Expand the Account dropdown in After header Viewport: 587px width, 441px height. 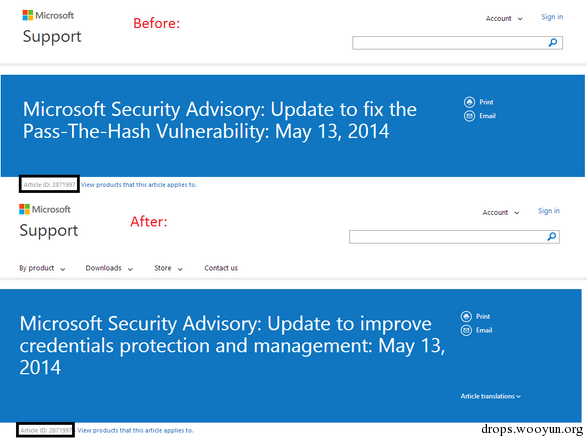tap(501, 212)
